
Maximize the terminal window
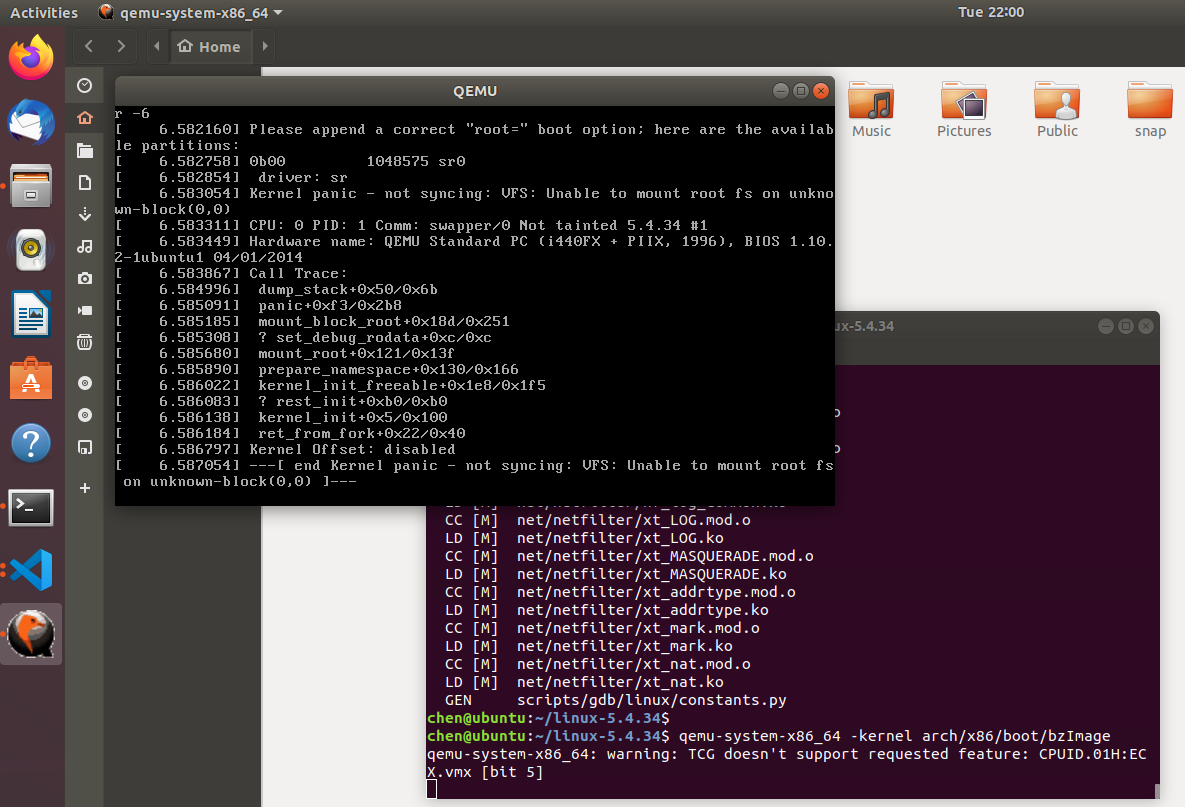tap(1125, 326)
